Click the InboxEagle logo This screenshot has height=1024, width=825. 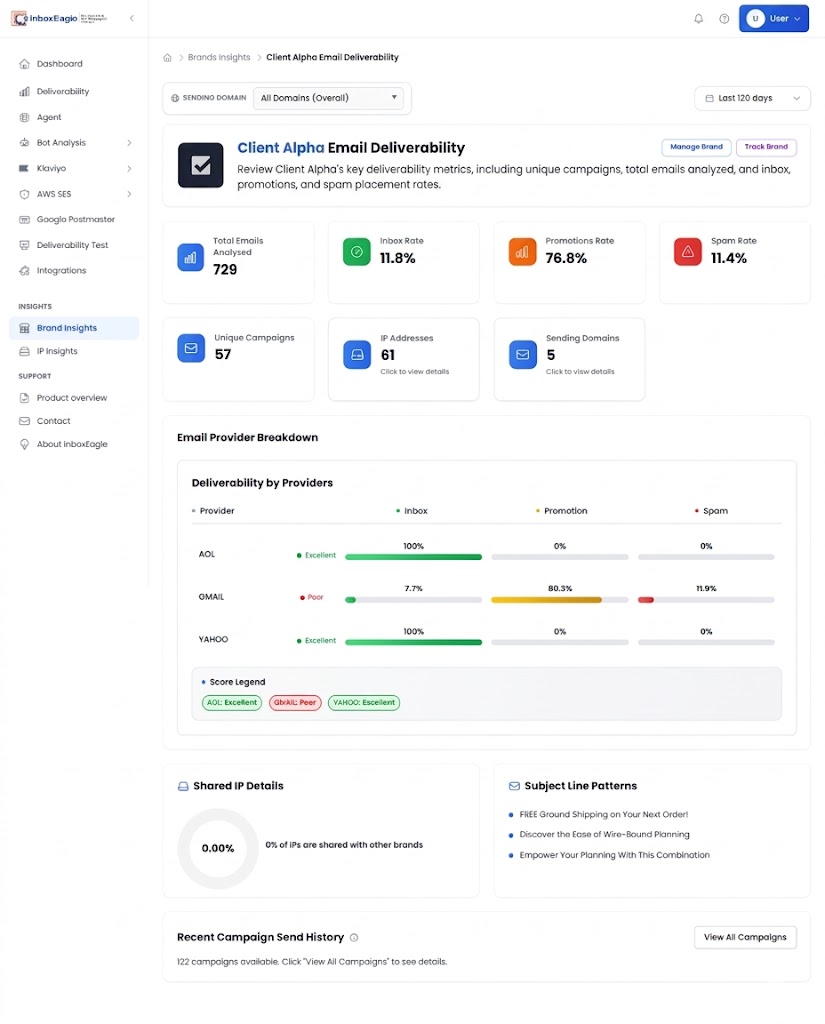59,18
